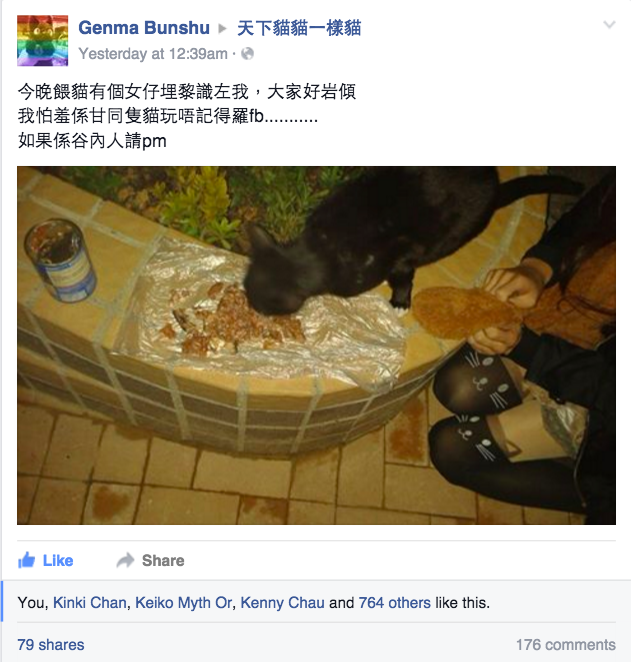Click the arrow between poster and group
The height and width of the screenshot is (662, 631).
(x=222, y=29)
